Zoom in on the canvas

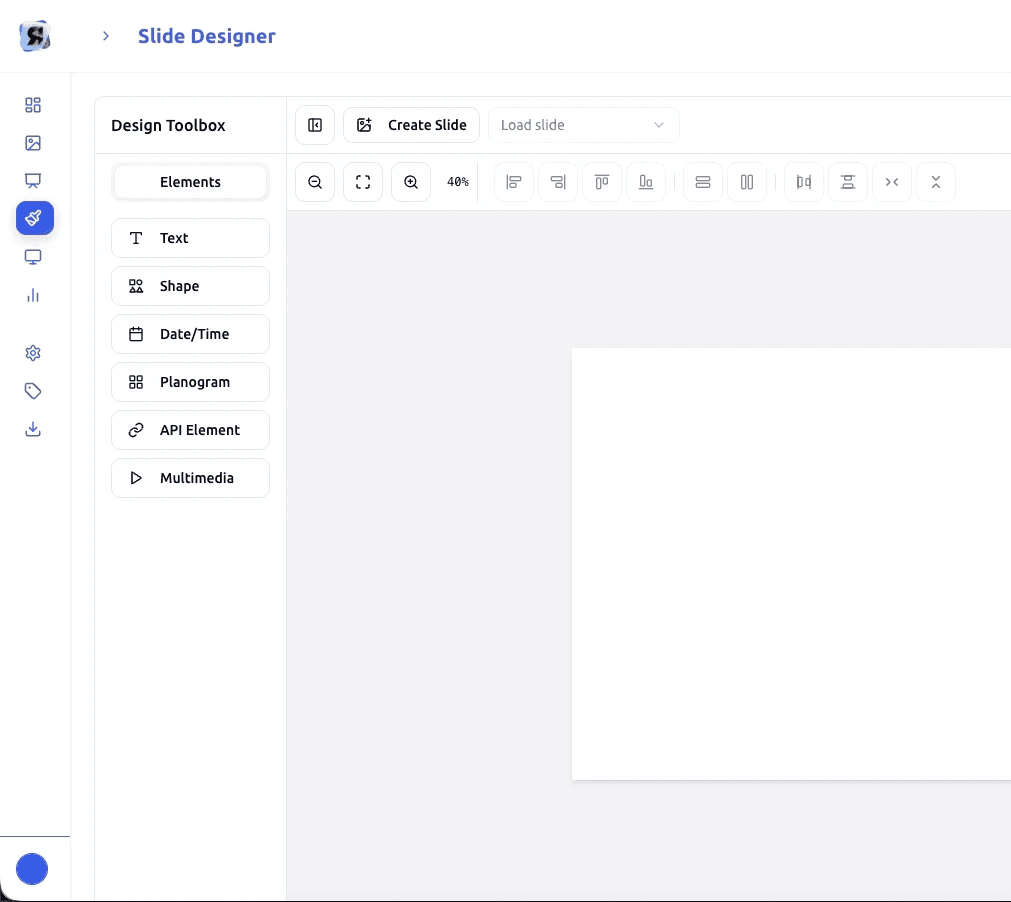[x=410, y=181]
